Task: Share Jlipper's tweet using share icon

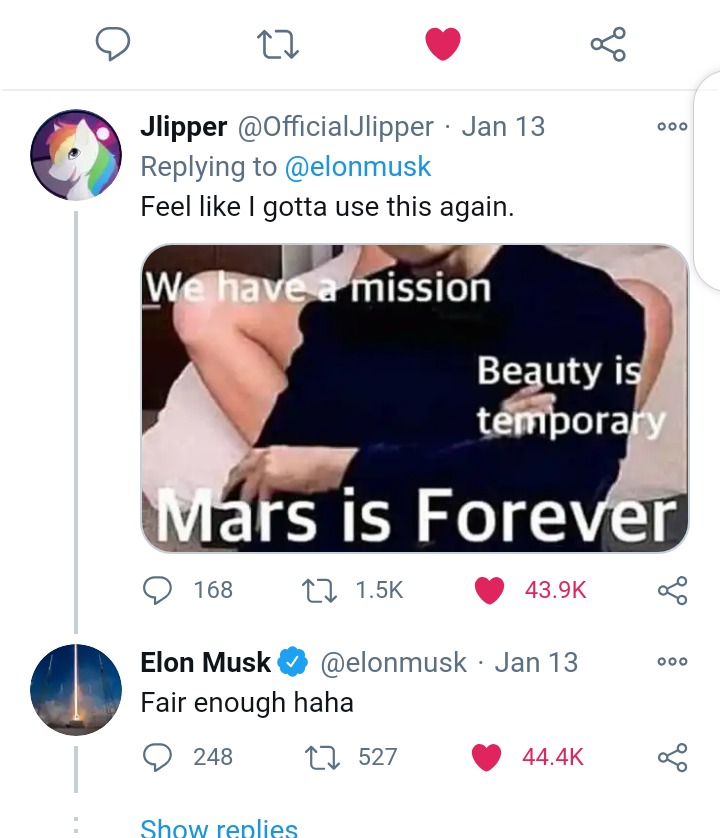Action: coord(672,590)
